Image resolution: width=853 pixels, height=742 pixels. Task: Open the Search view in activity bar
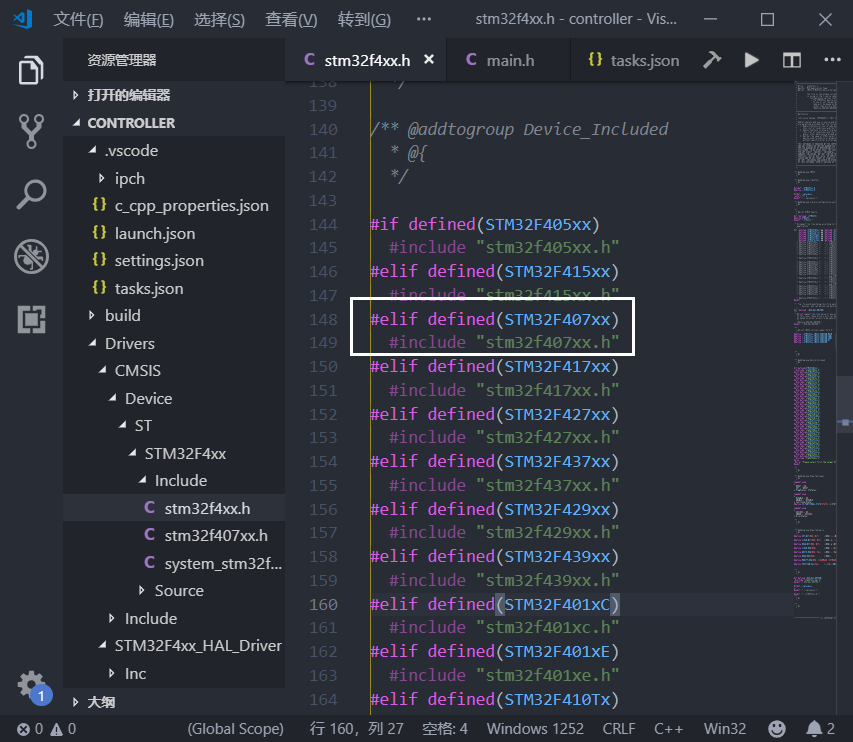coord(31,194)
